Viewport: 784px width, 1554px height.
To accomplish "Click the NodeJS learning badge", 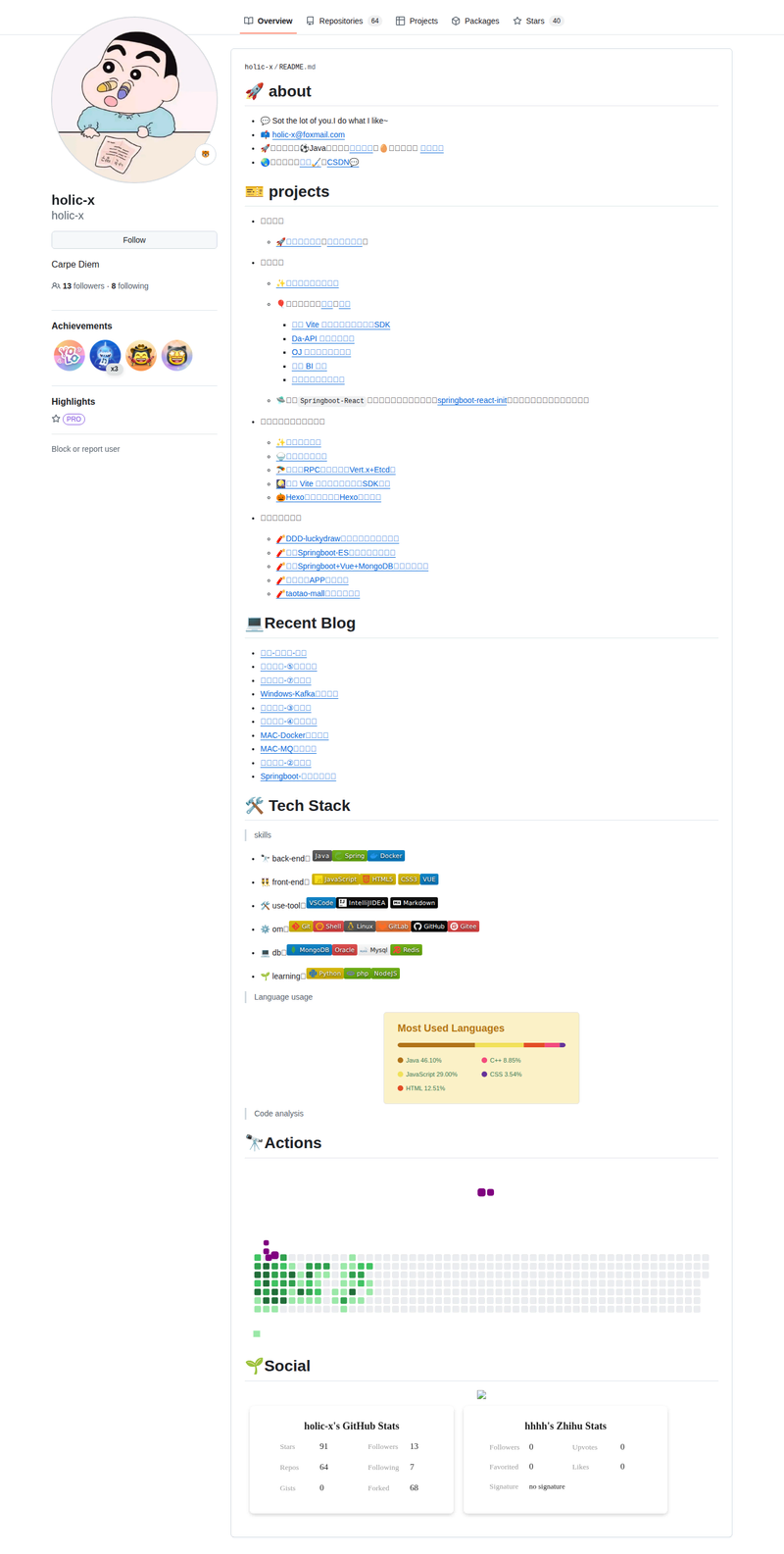I will 385,974.
